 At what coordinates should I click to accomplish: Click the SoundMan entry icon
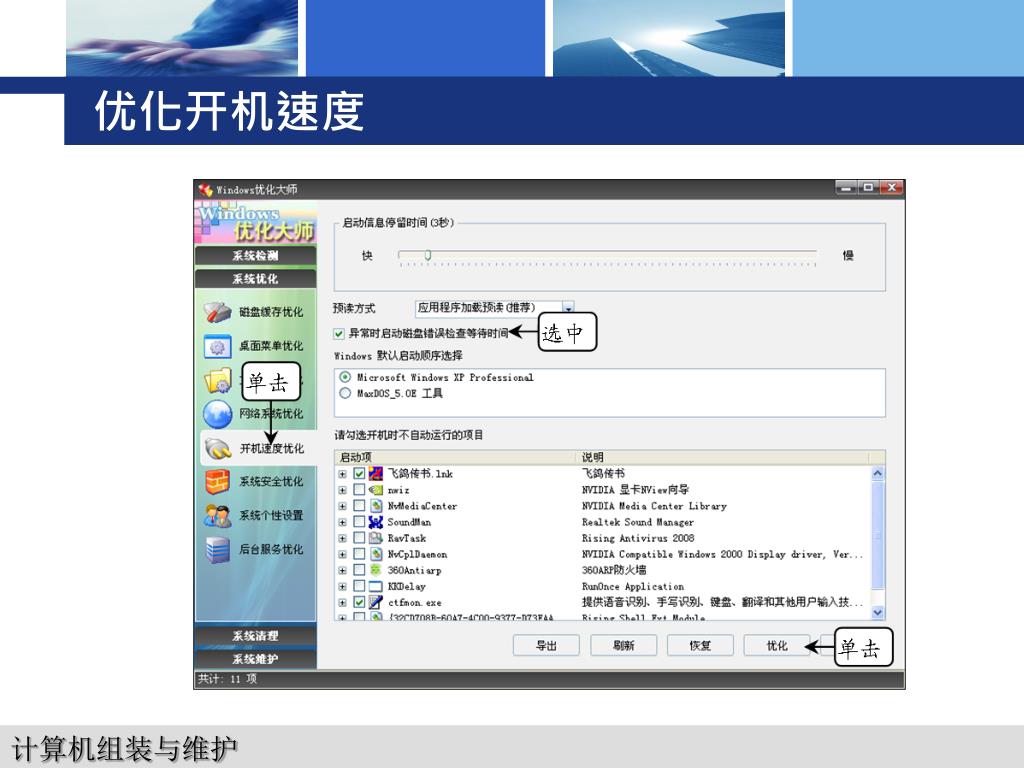376,522
